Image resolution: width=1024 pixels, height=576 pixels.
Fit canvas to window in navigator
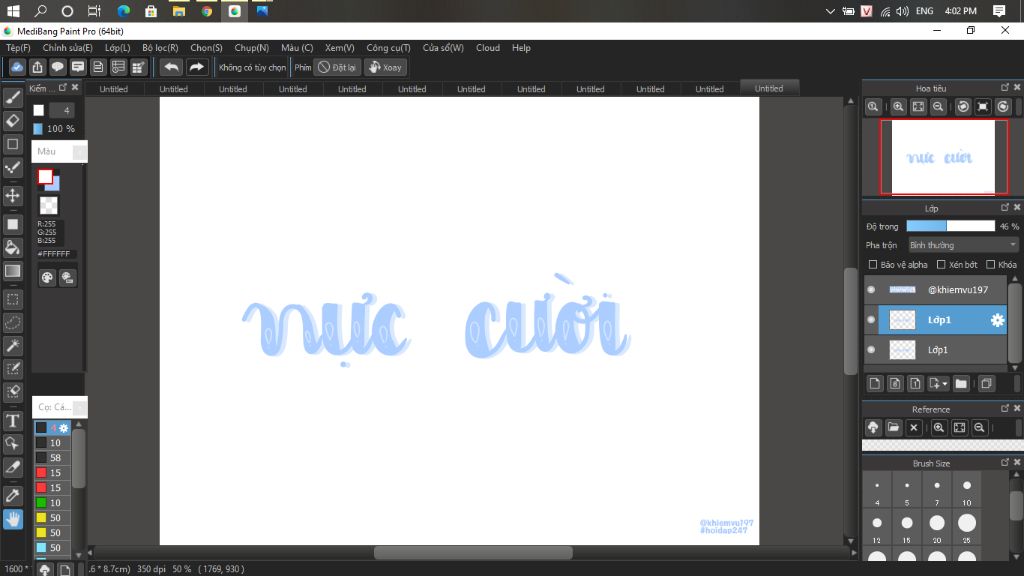click(918, 107)
